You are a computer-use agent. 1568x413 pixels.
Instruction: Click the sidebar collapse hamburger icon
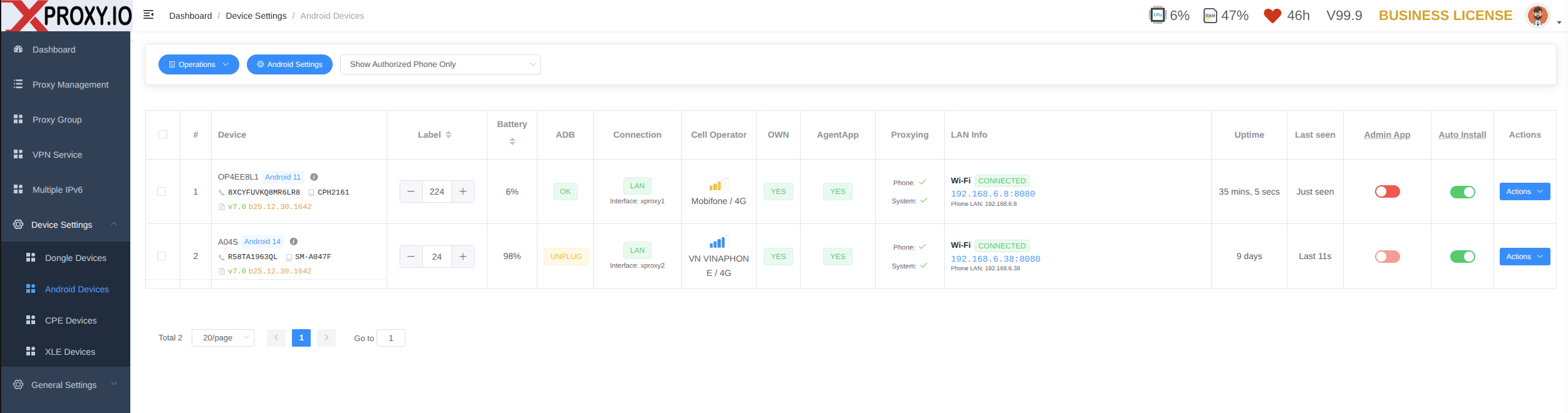tap(148, 15)
